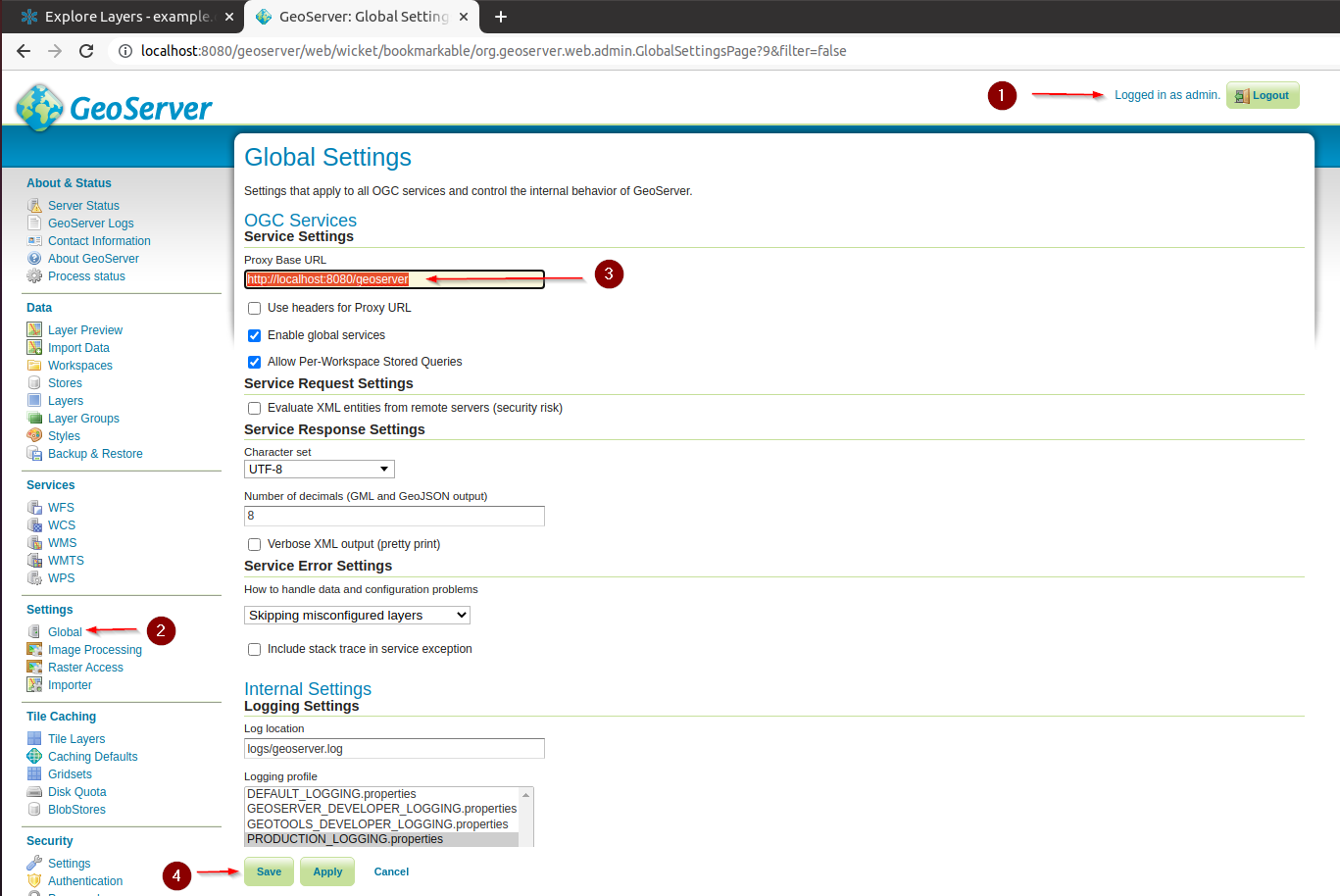Click the Process status gear icon
Screen dimensions: 1340x896
[34, 276]
